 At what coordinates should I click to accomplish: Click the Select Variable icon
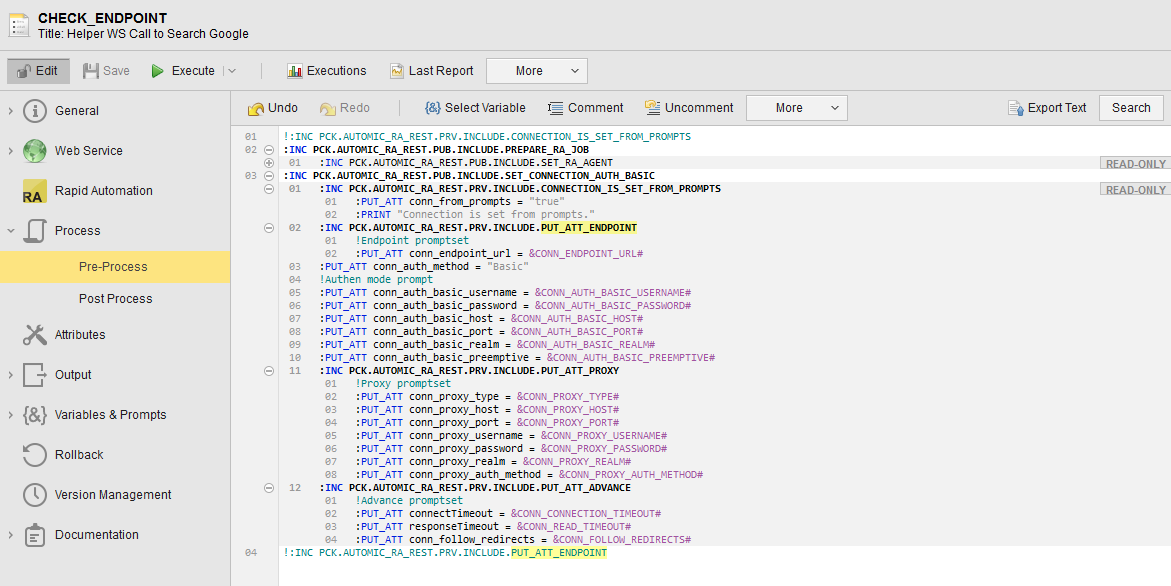point(432,108)
